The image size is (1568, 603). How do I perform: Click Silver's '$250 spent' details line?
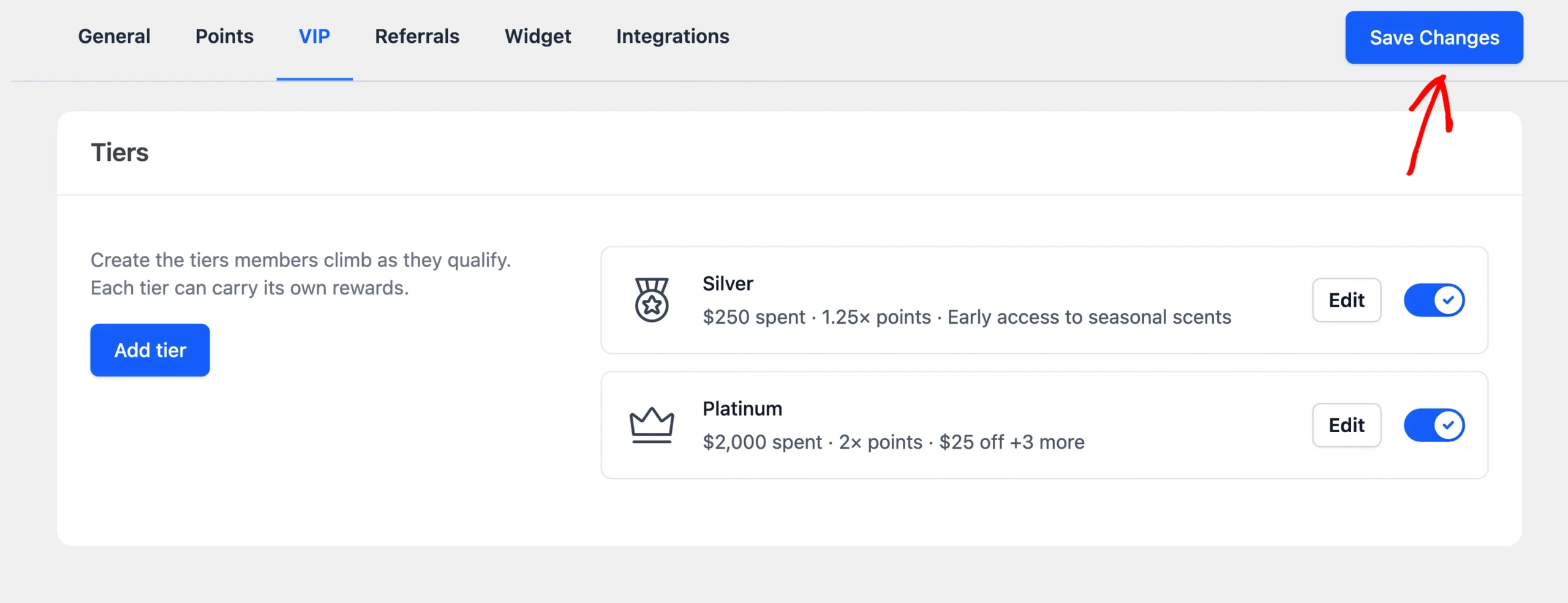(x=967, y=317)
